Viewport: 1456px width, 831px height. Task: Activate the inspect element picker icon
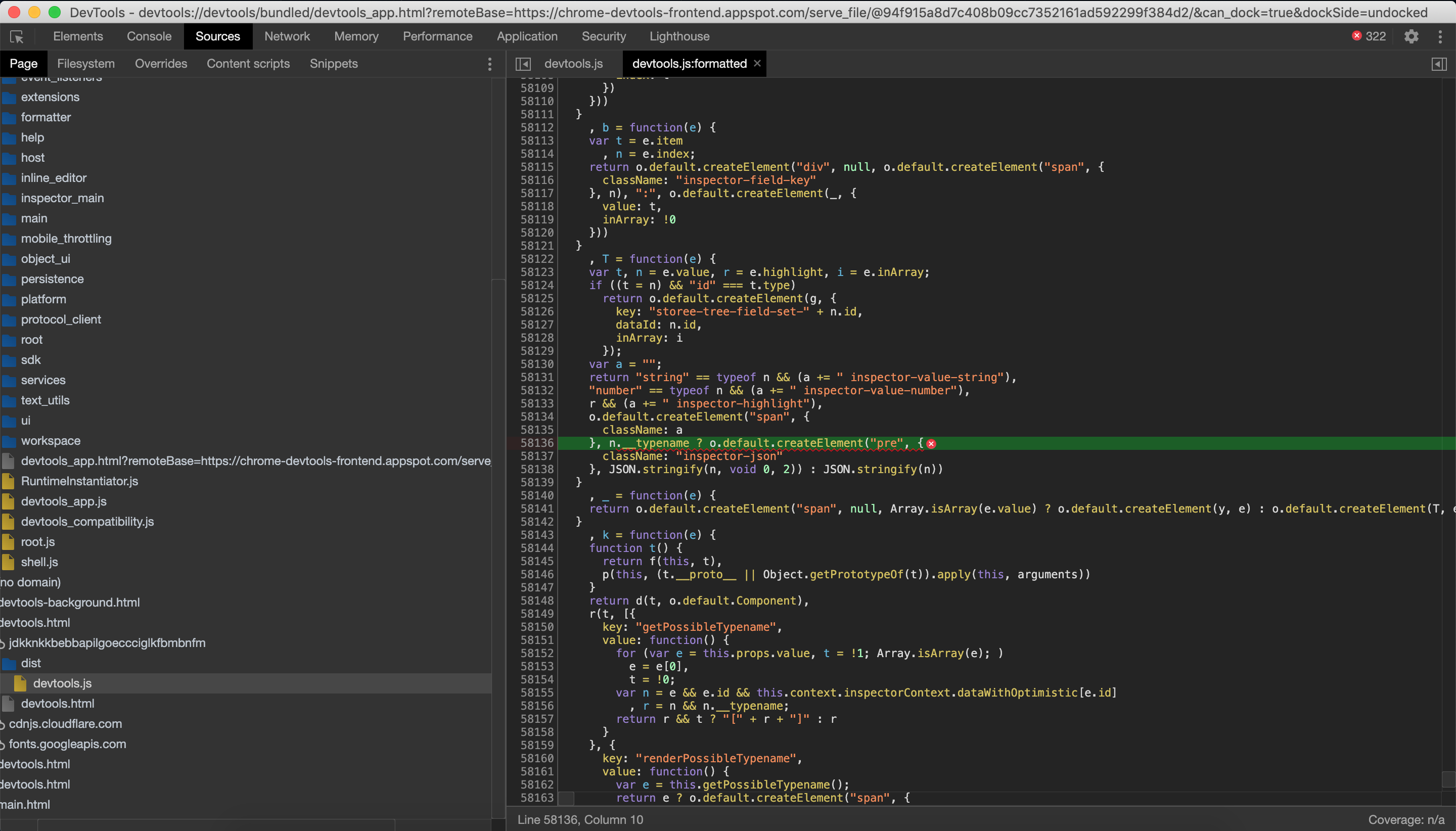coord(17,36)
